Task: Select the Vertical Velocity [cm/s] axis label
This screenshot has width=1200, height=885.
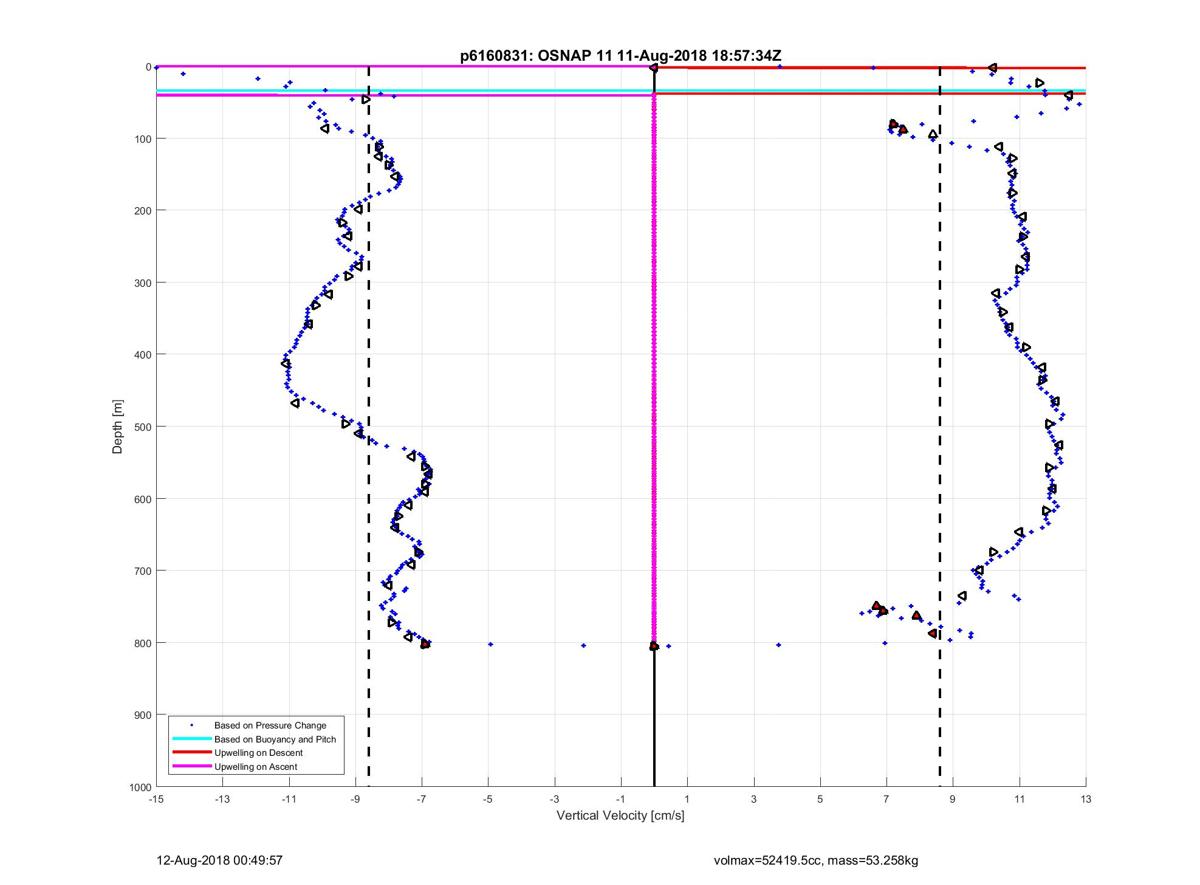Action: coord(620,816)
